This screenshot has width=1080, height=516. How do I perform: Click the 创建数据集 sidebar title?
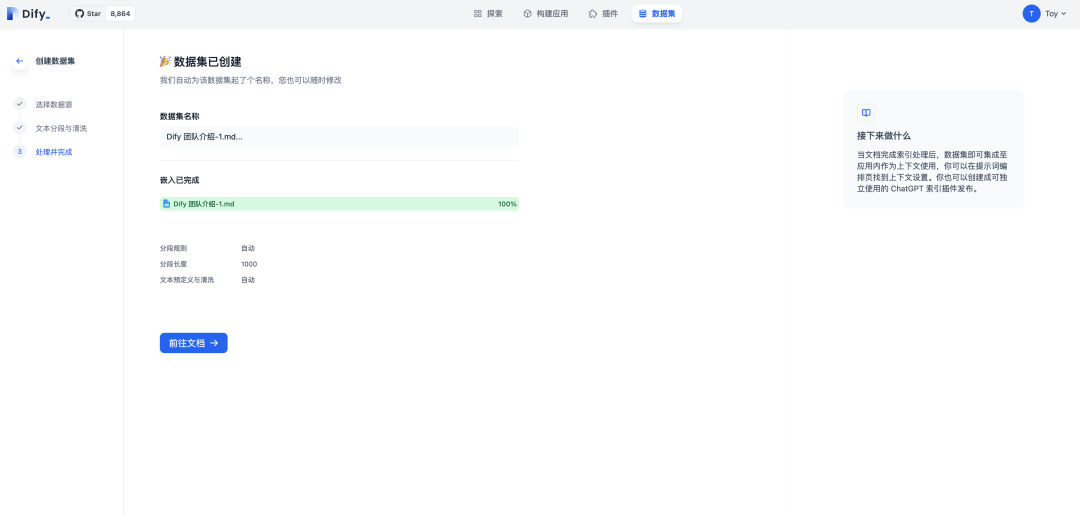tap(55, 61)
